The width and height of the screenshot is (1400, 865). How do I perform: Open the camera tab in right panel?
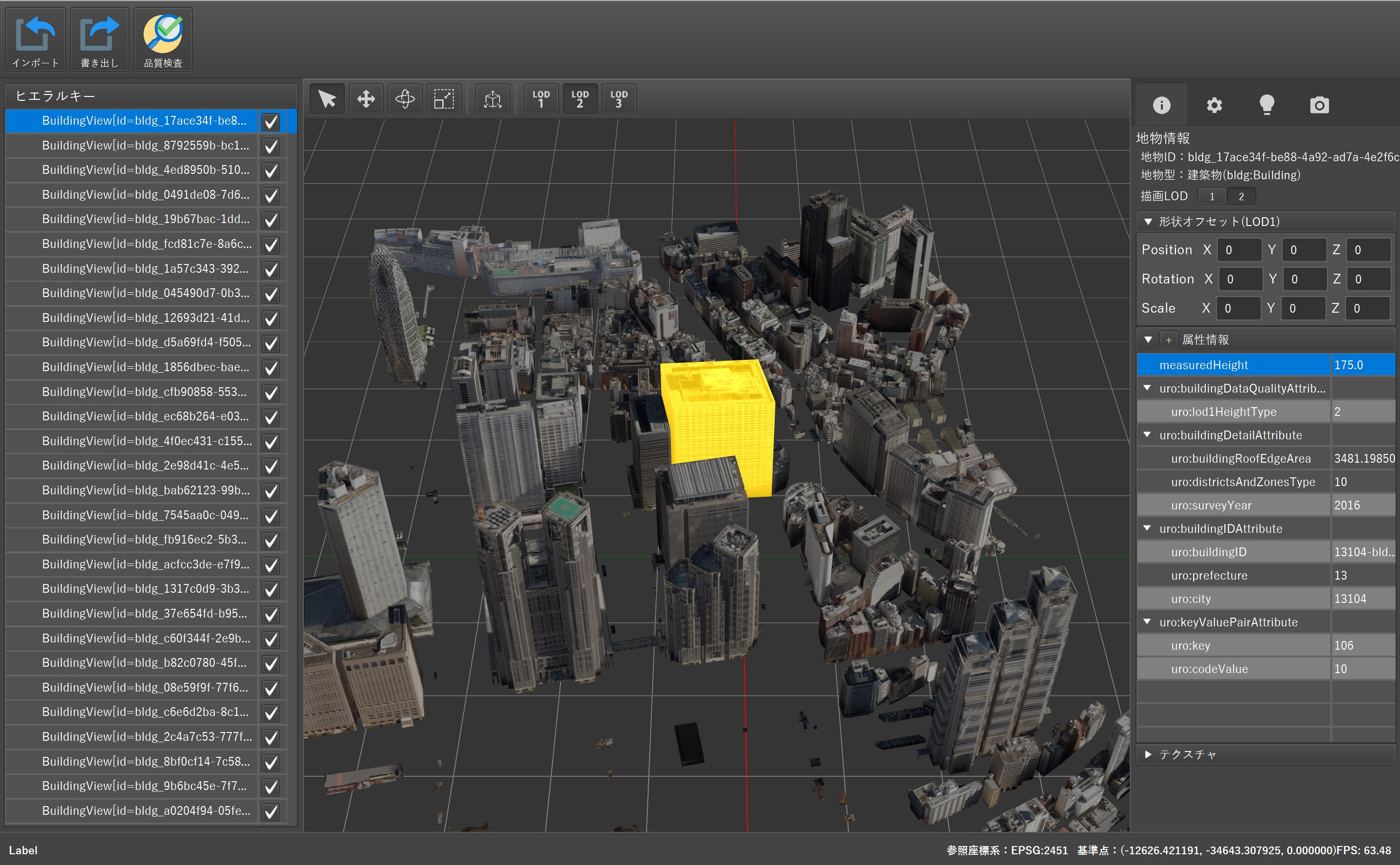pyautogui.click(x=1319, y=105)
